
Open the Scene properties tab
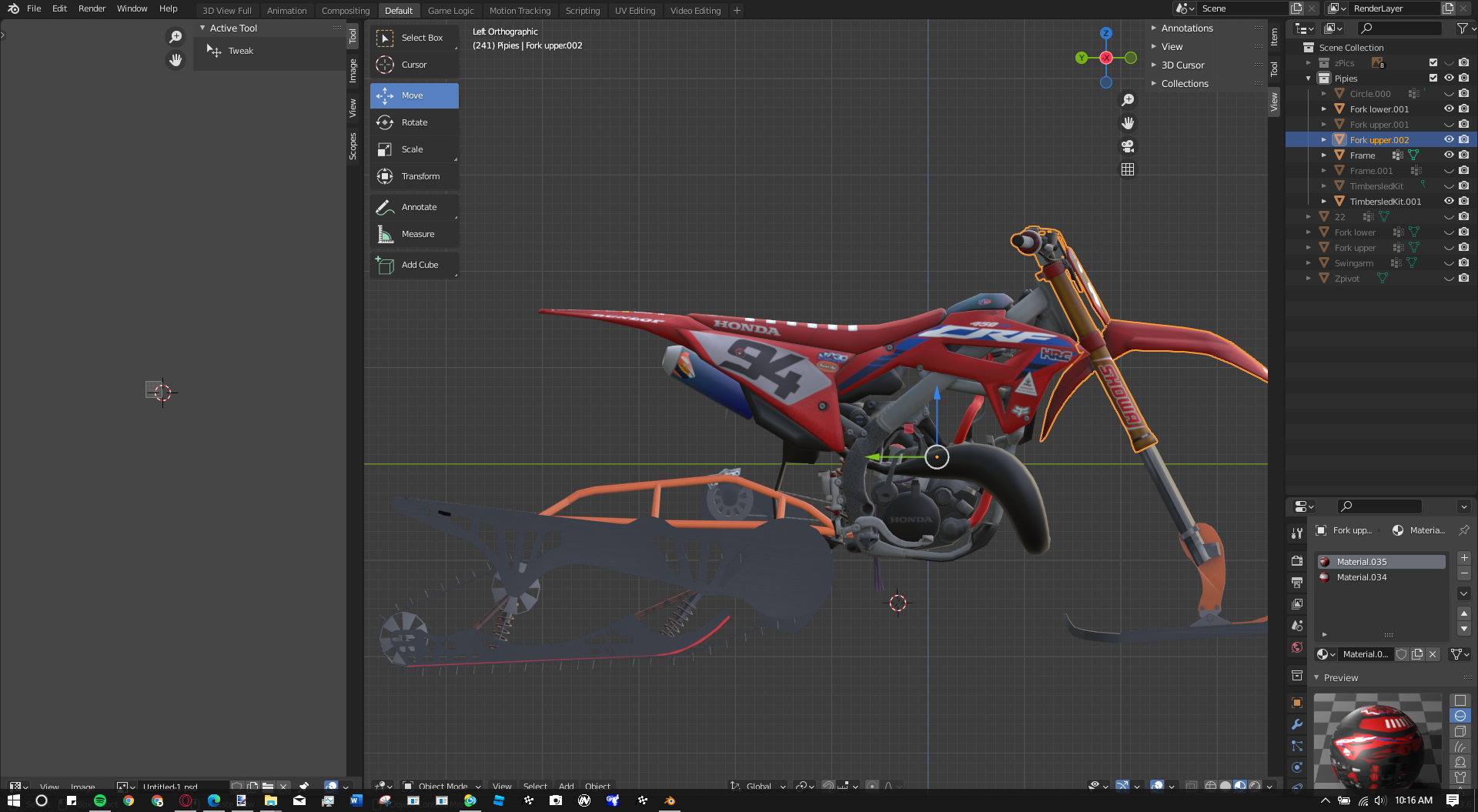(1297, 626)
